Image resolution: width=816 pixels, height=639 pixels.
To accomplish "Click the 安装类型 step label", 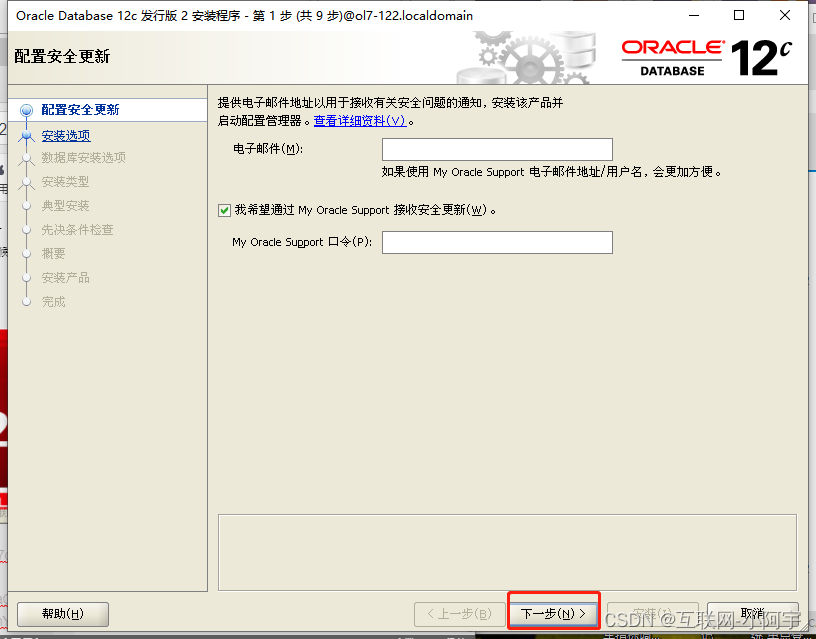I will 65,182.
